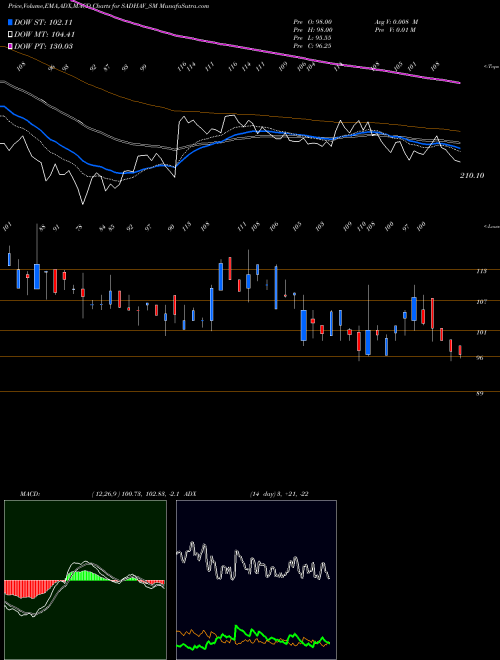
Task: Open the MACD histogram chart panel
Action: 85,580
